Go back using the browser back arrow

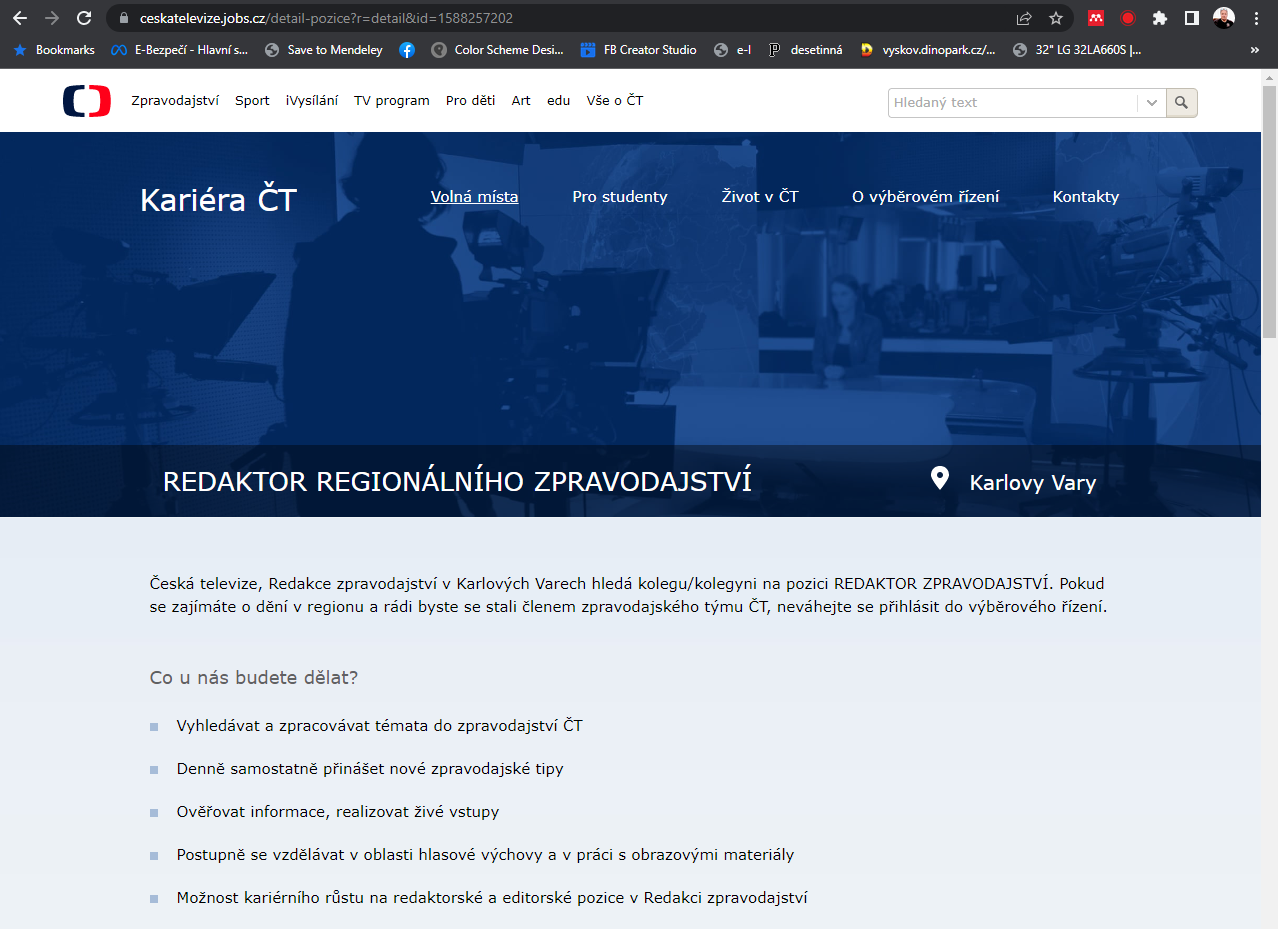coord(20,18)
